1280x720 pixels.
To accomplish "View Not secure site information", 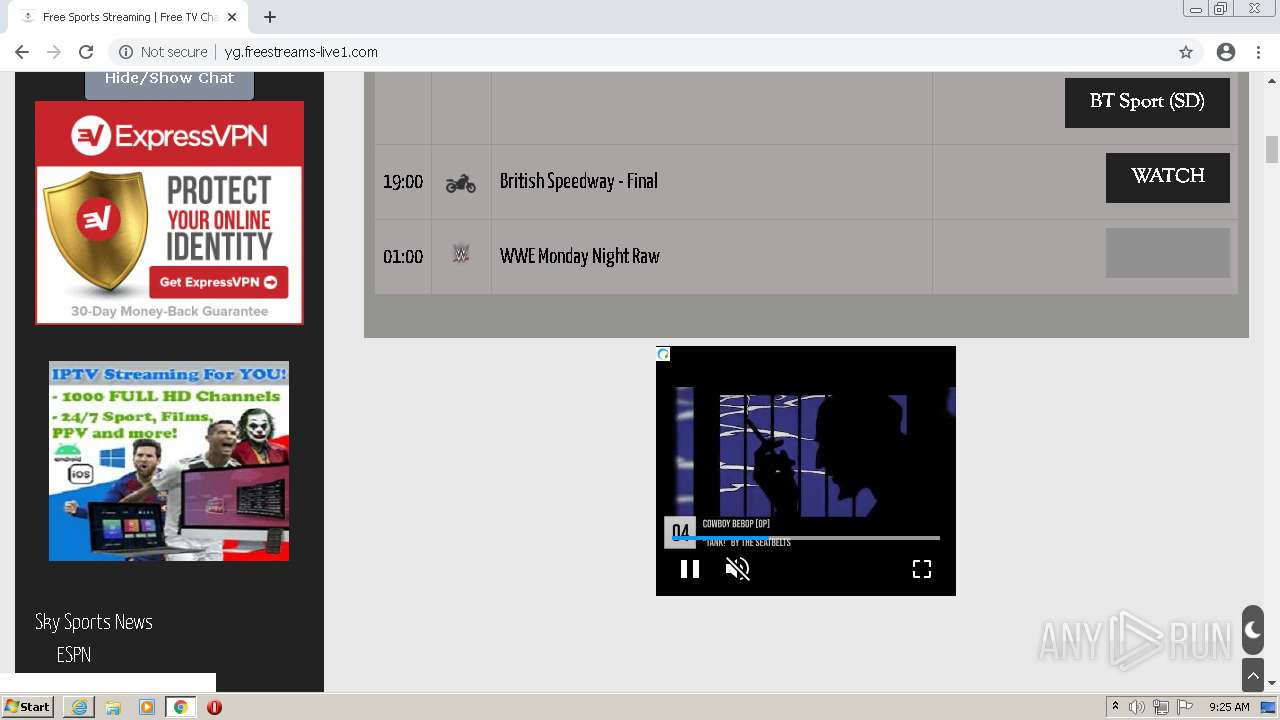I will click(x=163, y=52).
